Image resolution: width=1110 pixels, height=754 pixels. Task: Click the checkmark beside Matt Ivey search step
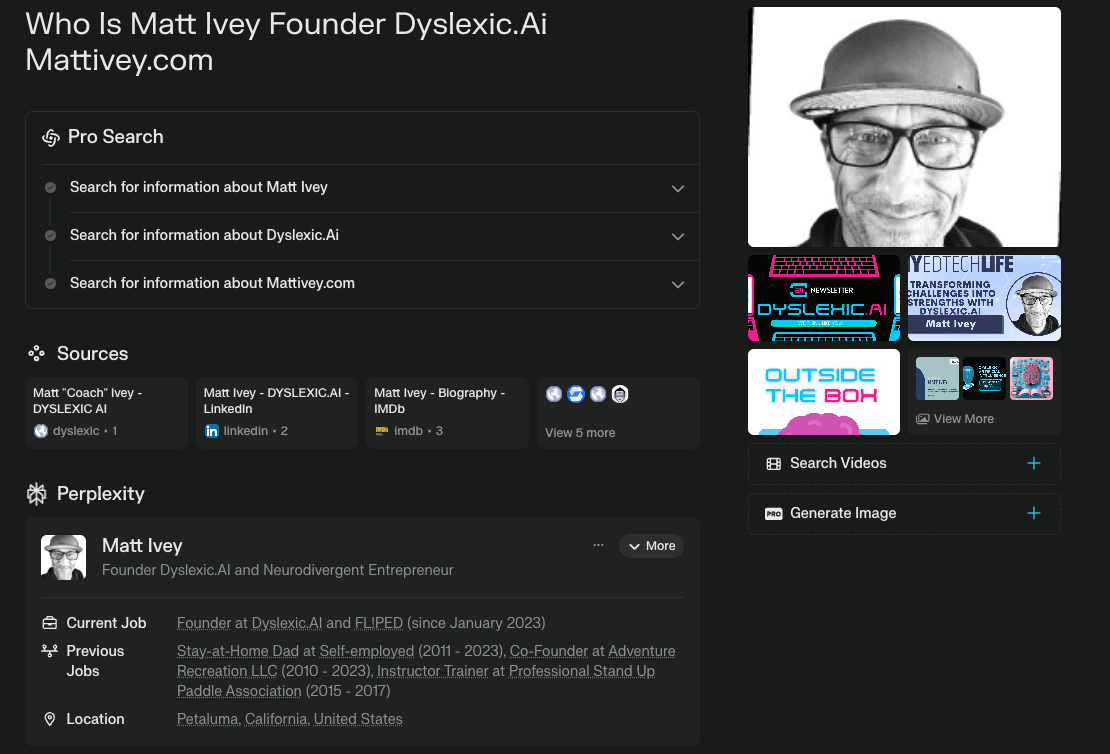pos(50,188)
